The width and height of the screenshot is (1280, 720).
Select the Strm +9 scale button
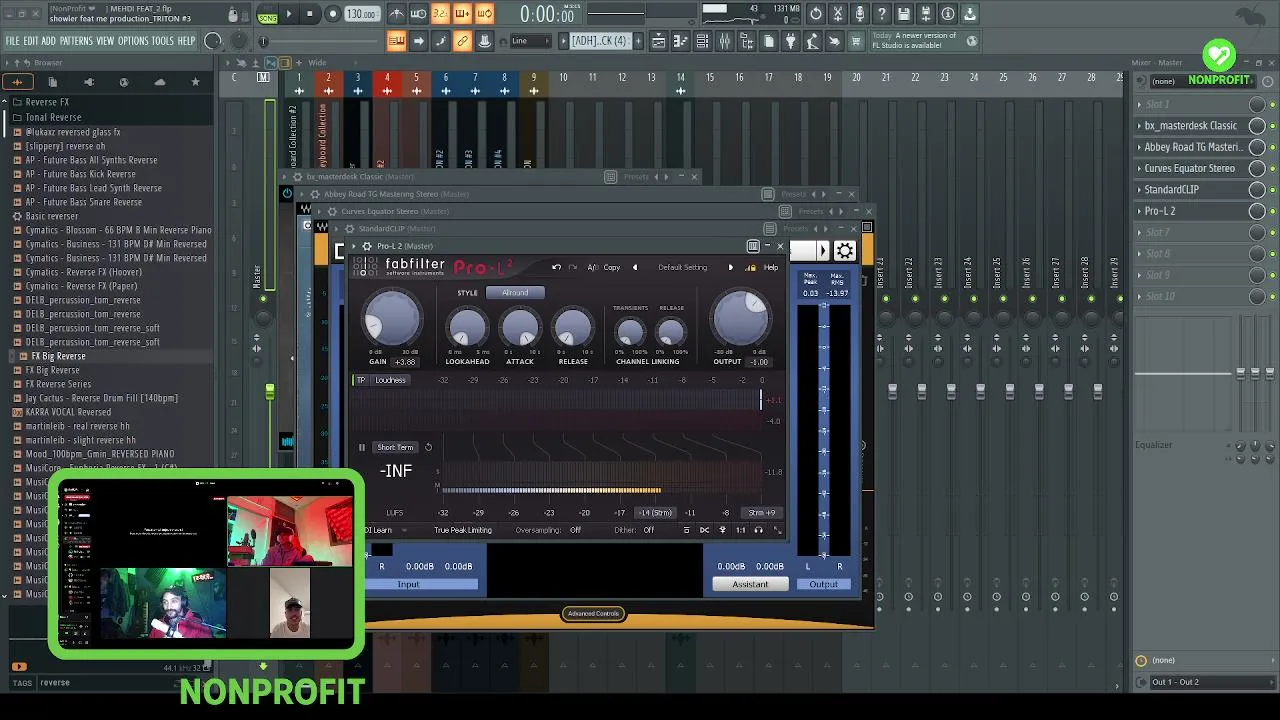(x=762, y=513)
